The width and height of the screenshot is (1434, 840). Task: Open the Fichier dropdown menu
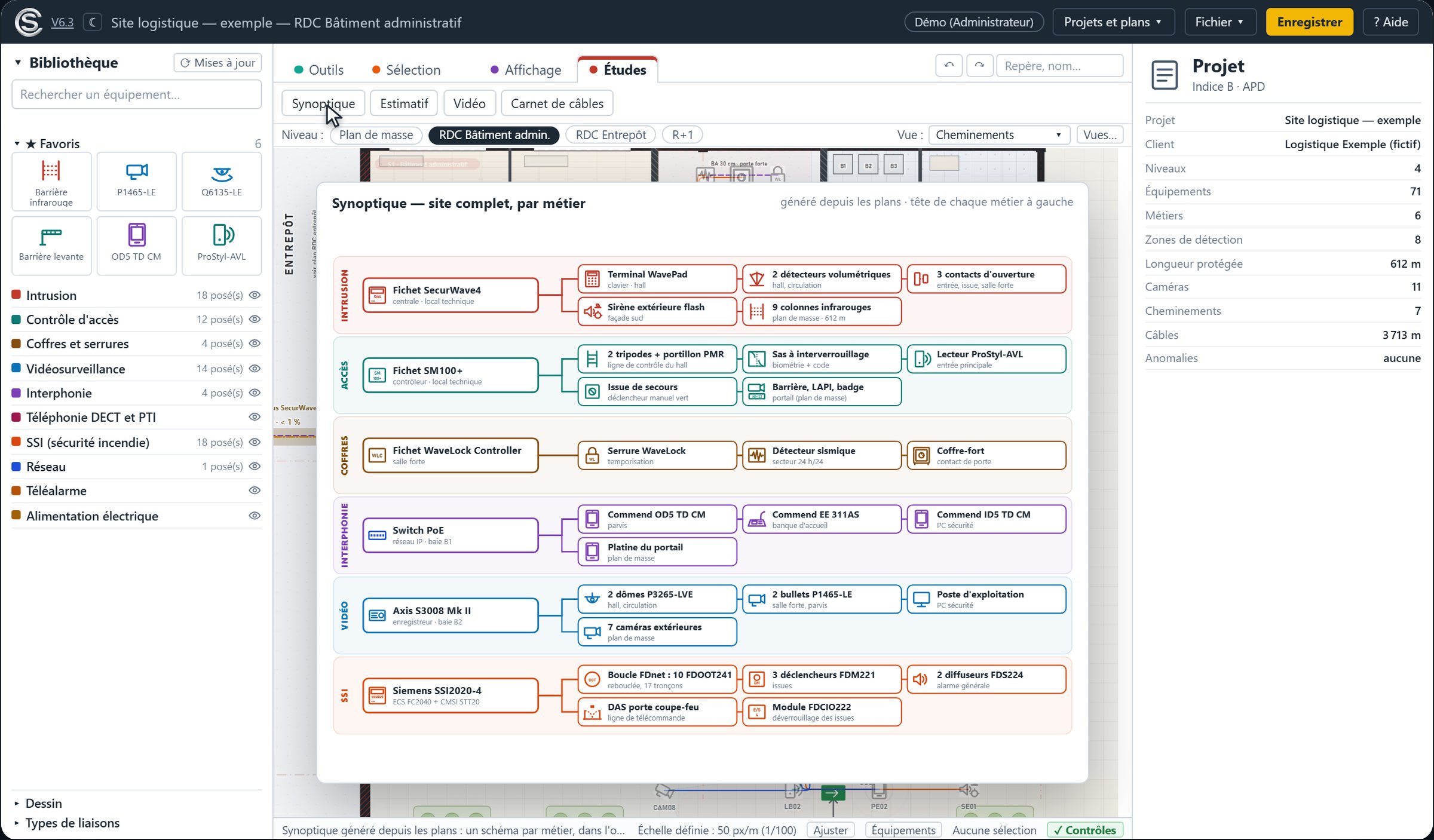point(1219,22)
